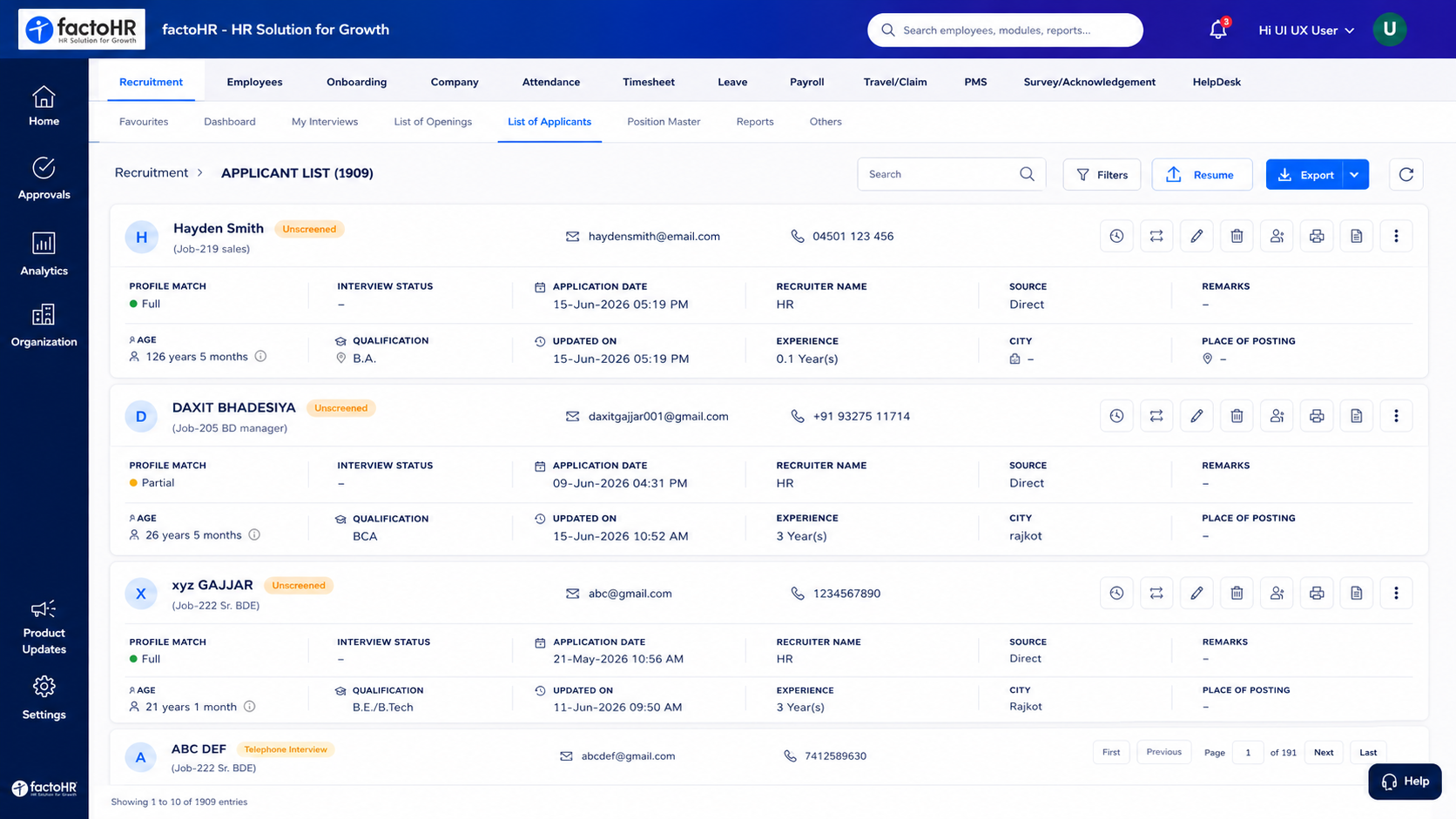Click transfer arrows icon for DAXIT BHADESIYA
The image size is (1456, 819).
tap(1156, 416)
